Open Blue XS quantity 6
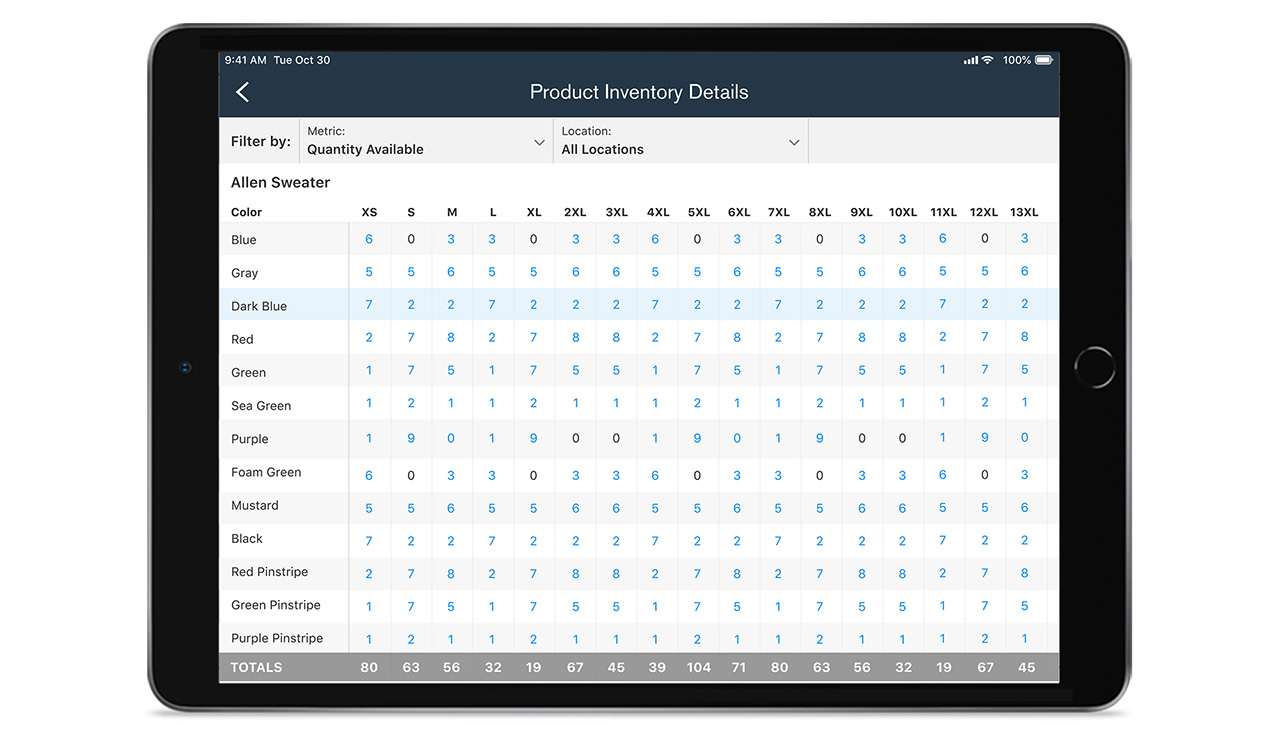 tap(369, 239)
